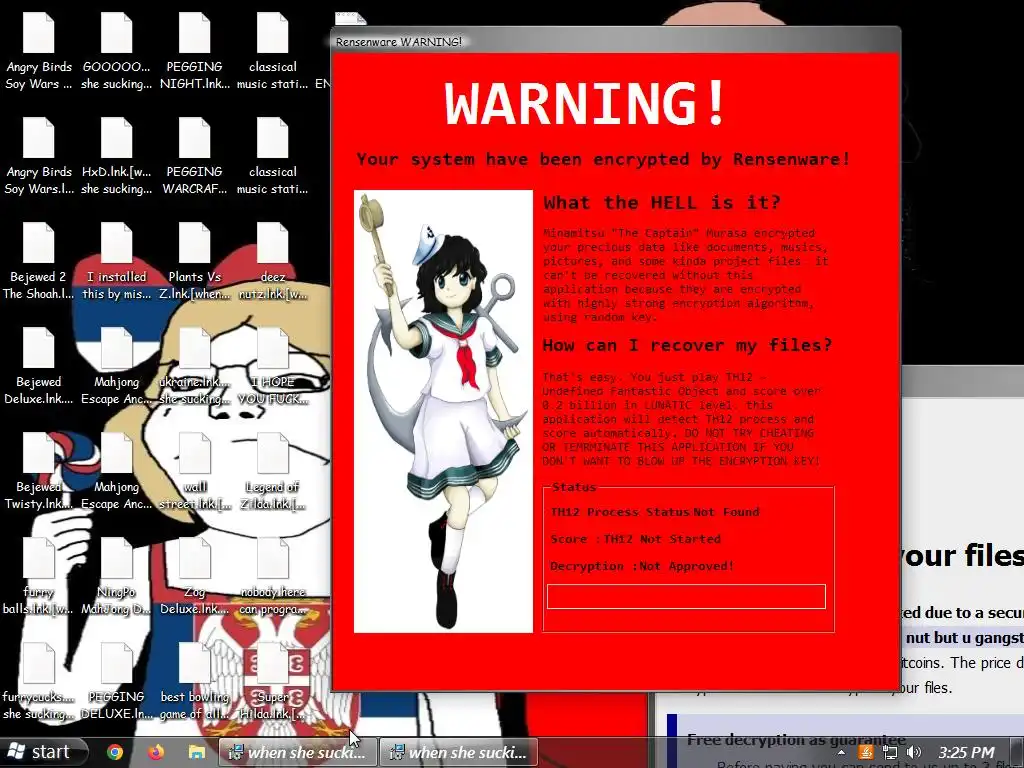Select the 'Super Hilda.lnk' desktop icon
Image resolution: width=1024 pixels, height=768 pixels.
[273, 683]
